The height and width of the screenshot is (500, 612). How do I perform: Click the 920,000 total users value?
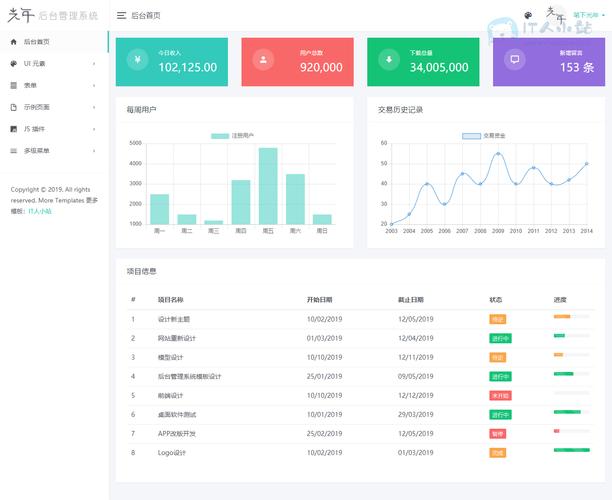(x=321, y=68)
